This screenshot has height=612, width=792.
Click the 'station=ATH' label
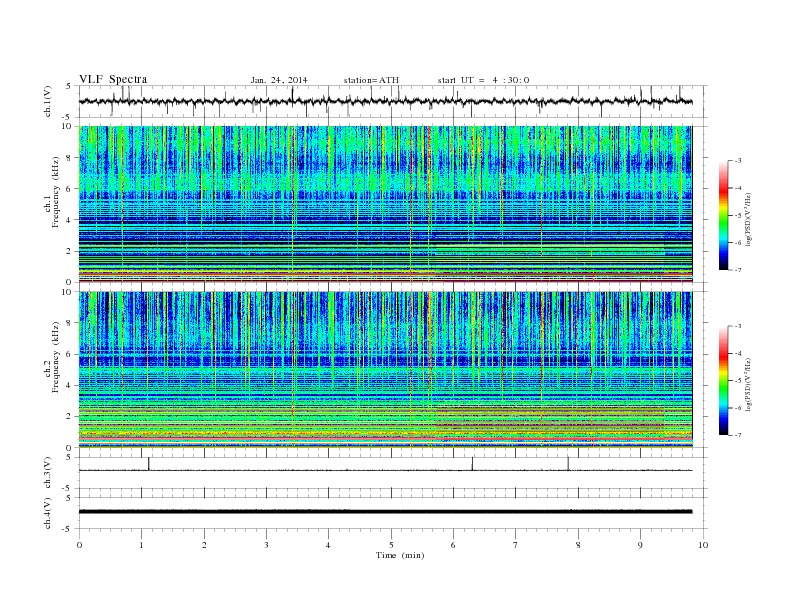pyautogui.click(x=371, y=80)
